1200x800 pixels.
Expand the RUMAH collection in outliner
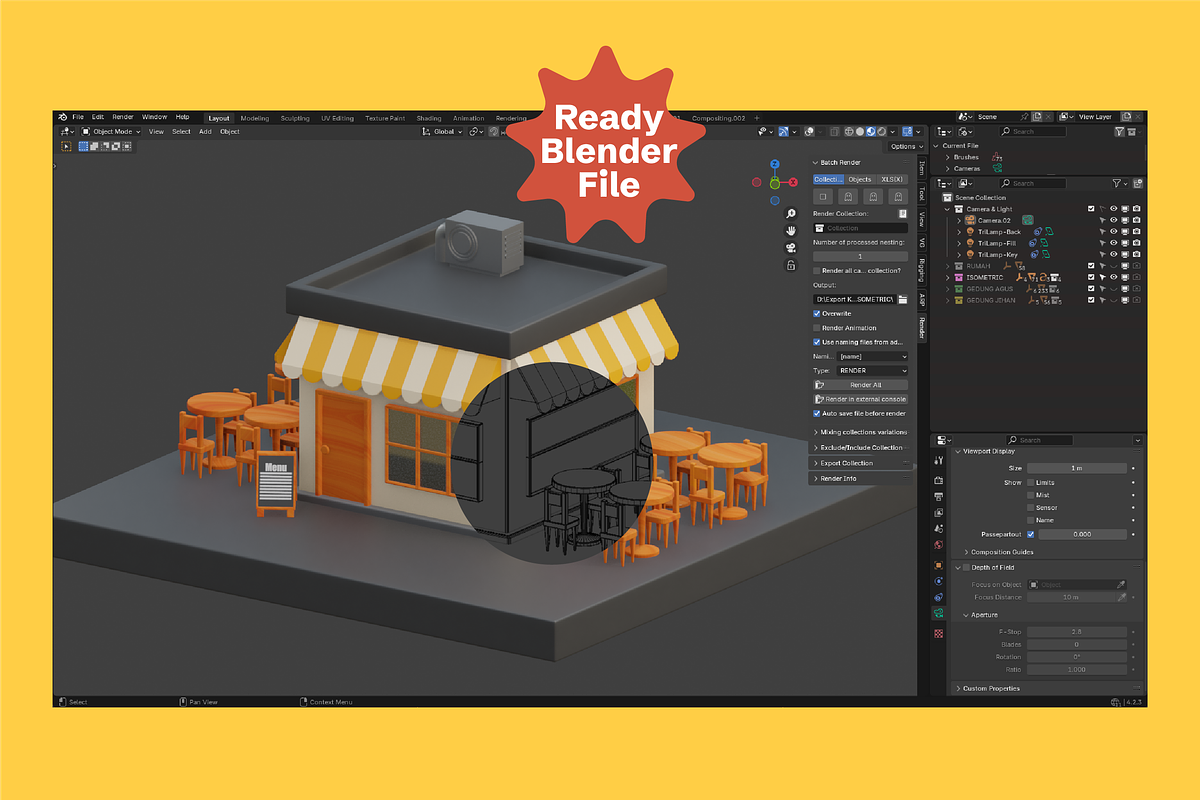point(948,266)
